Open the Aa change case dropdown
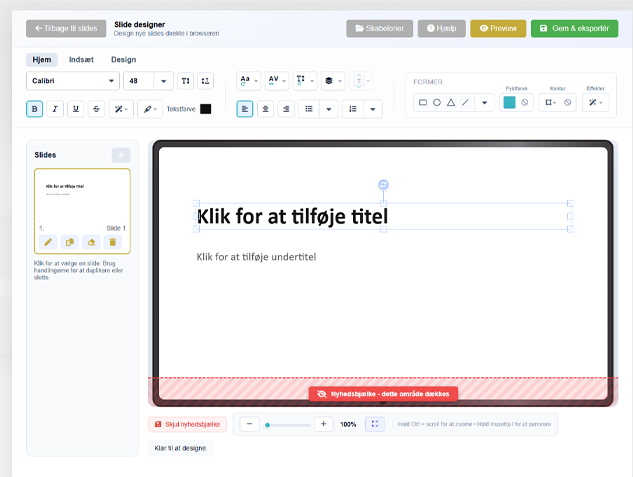The image size is (633, 477). 249,81
